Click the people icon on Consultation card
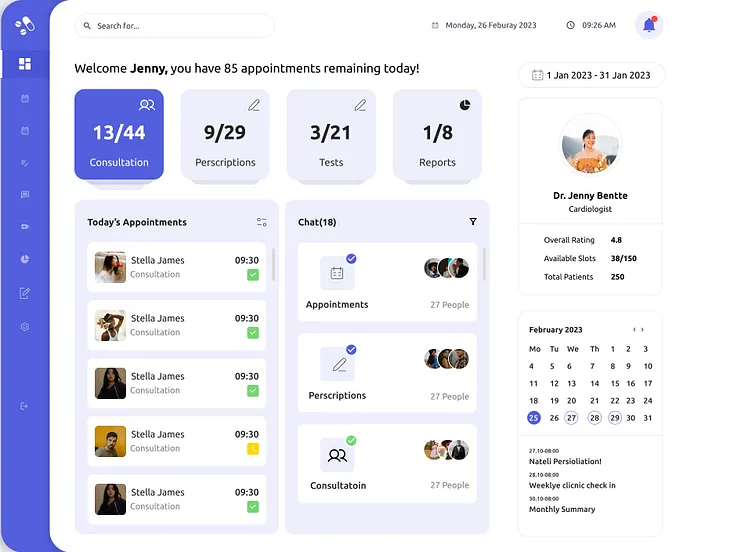This screenshot has height=552, width=752. pyautogui.click(x=147, y=105)
